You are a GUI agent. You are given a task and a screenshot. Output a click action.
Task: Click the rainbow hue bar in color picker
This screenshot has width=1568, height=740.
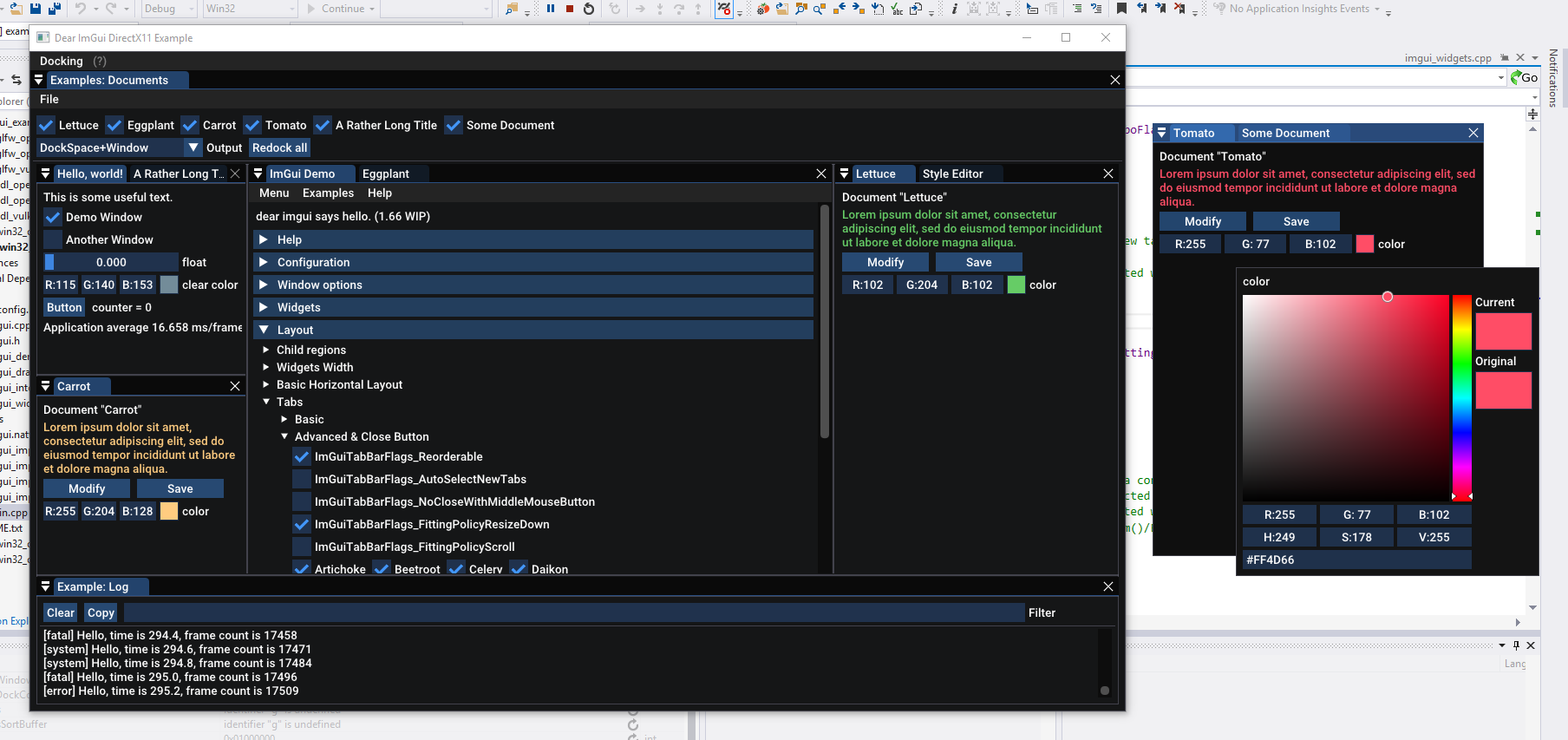[x=1462, y=397]
